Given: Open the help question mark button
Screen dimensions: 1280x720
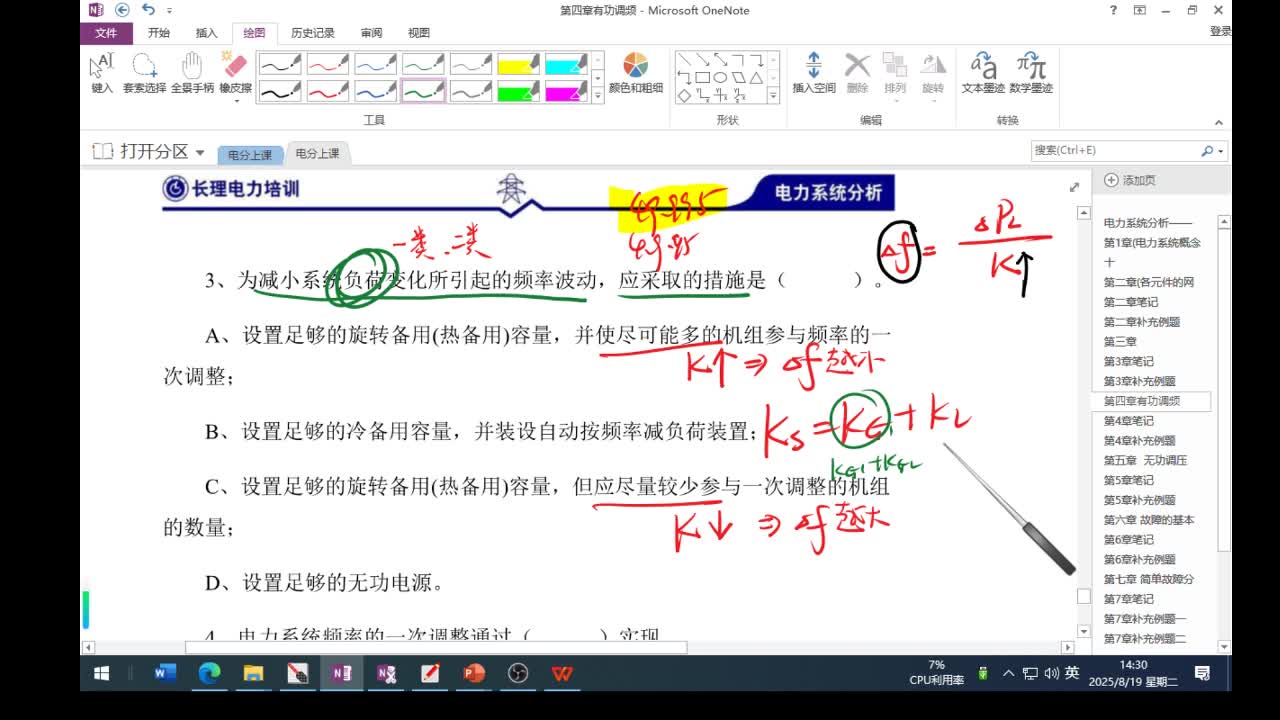Looking at the screenshot, I should click(1114, 10).
